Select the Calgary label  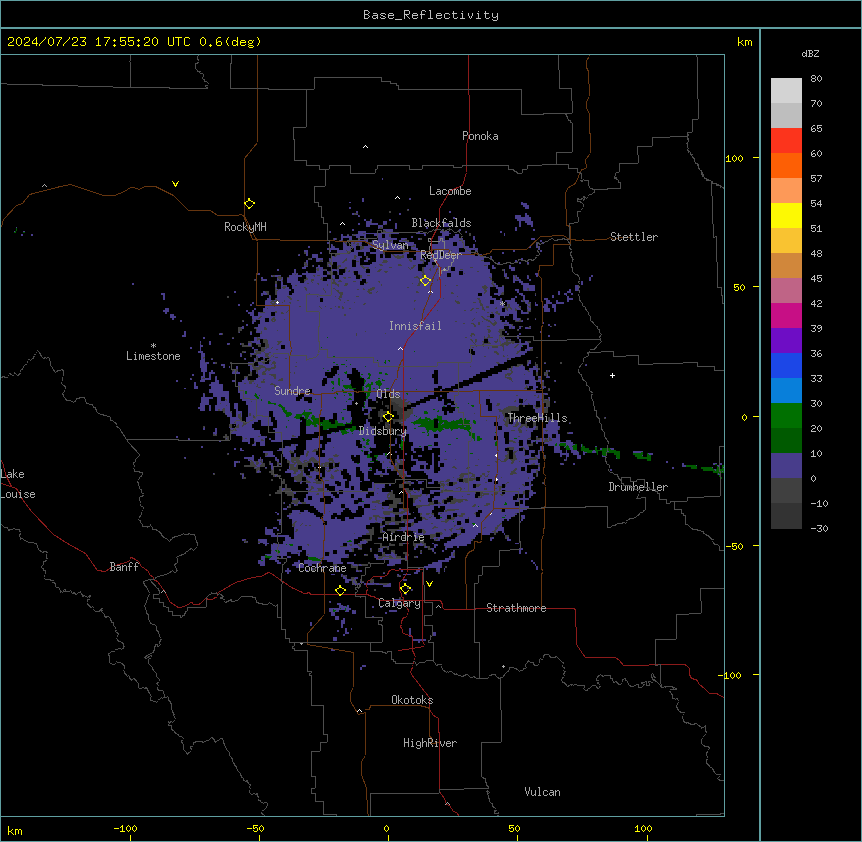click(x=399, y=603)
